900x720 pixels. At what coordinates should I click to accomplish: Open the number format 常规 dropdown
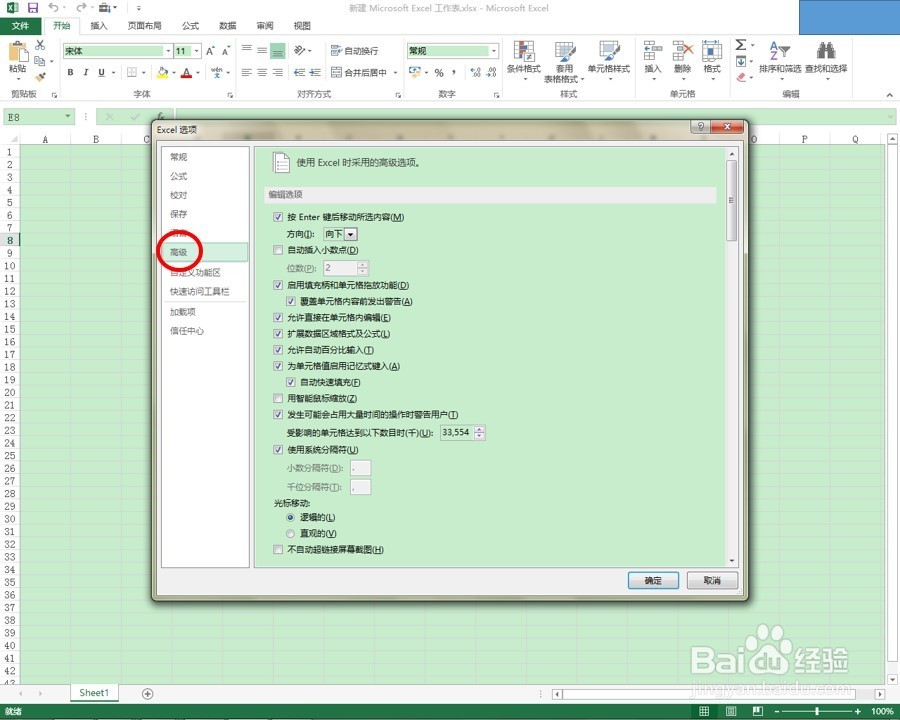click(x=494, y=51)
